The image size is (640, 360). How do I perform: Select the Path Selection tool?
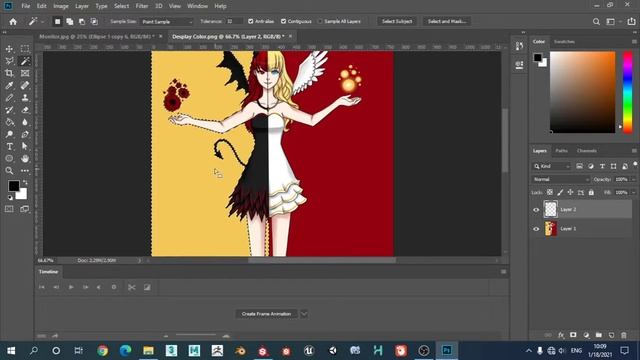click(x=25, y=147)
